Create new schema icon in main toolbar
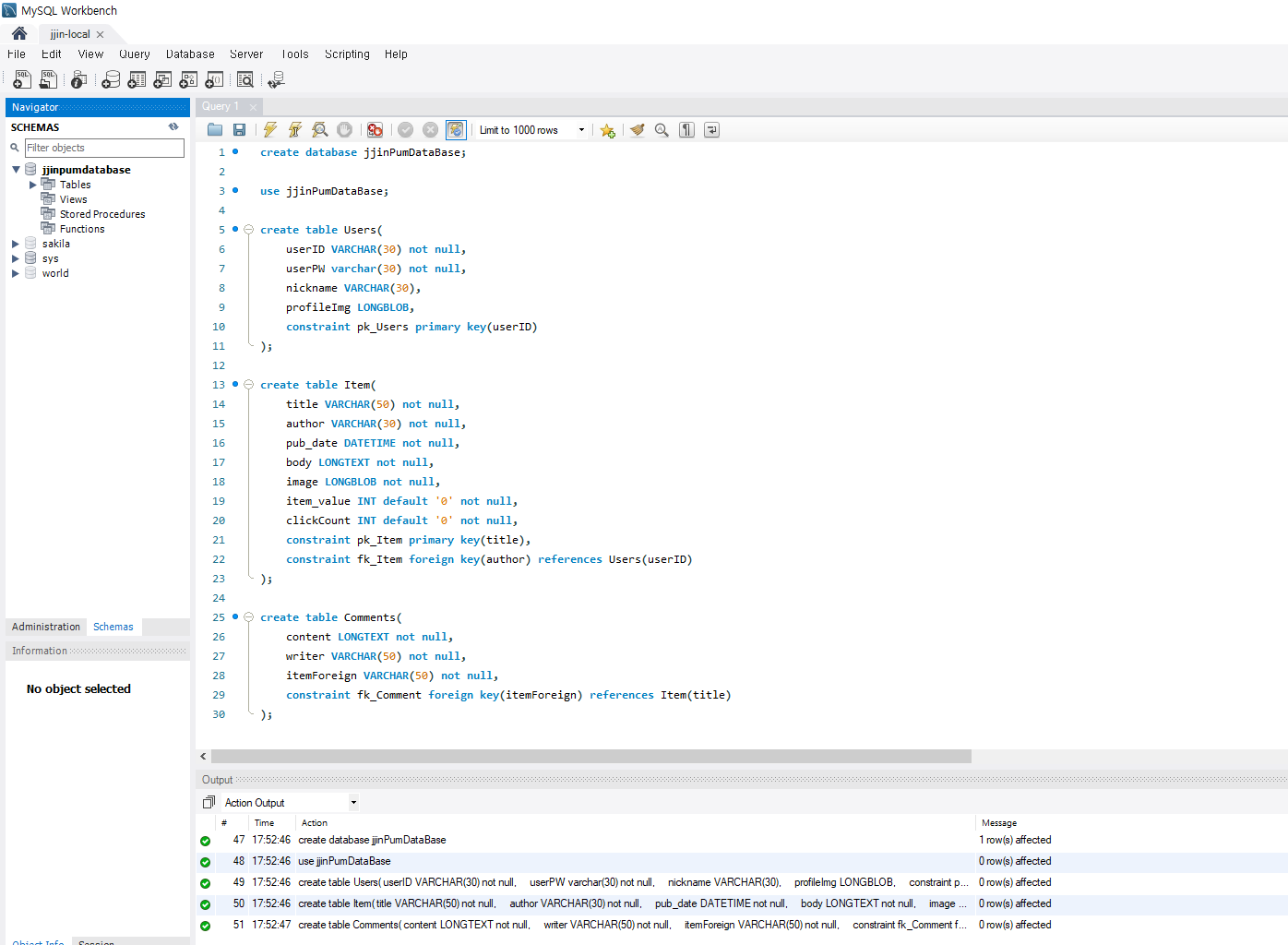Screen dimensions: 1288x945 (x=111, y=80)
